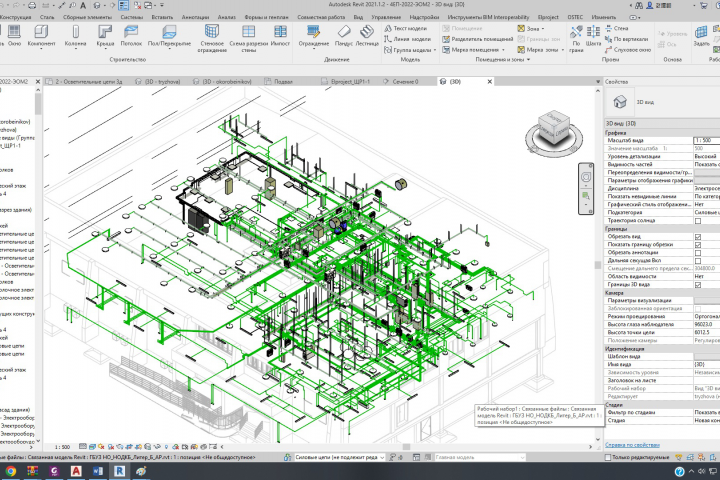Switch to the Сечение 0 view tab
The height and width of the screenshot is (480, 720).
pyautogui.click(x=402, y=80)
